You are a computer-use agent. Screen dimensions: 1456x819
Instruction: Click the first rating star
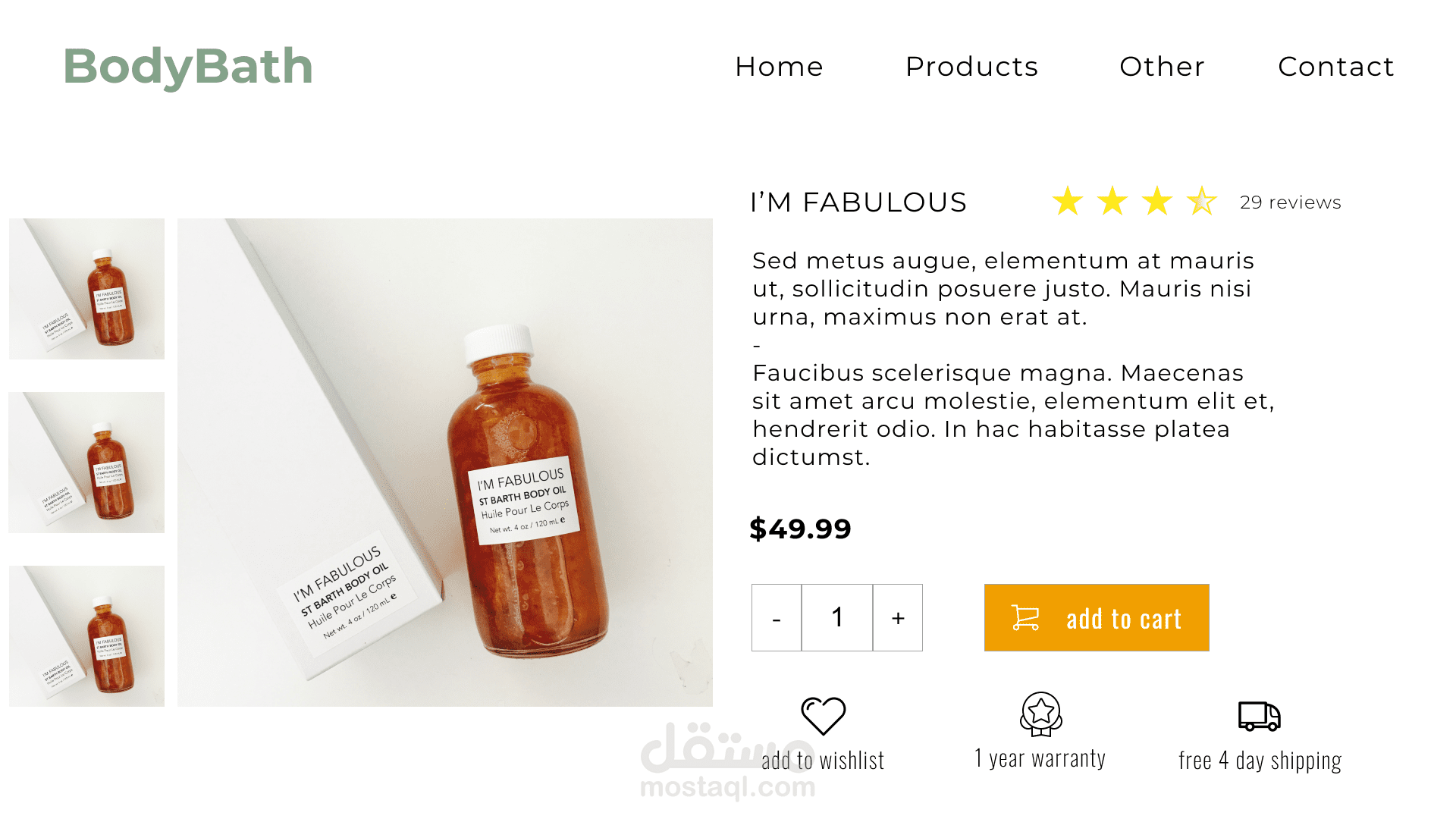coord(1068,201)
